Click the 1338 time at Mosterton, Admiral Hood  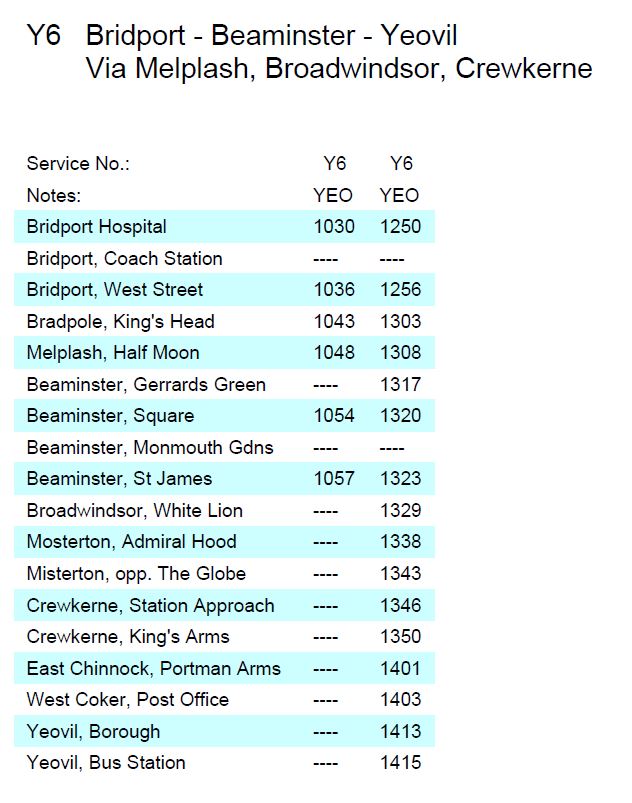[x=400, y=542]
